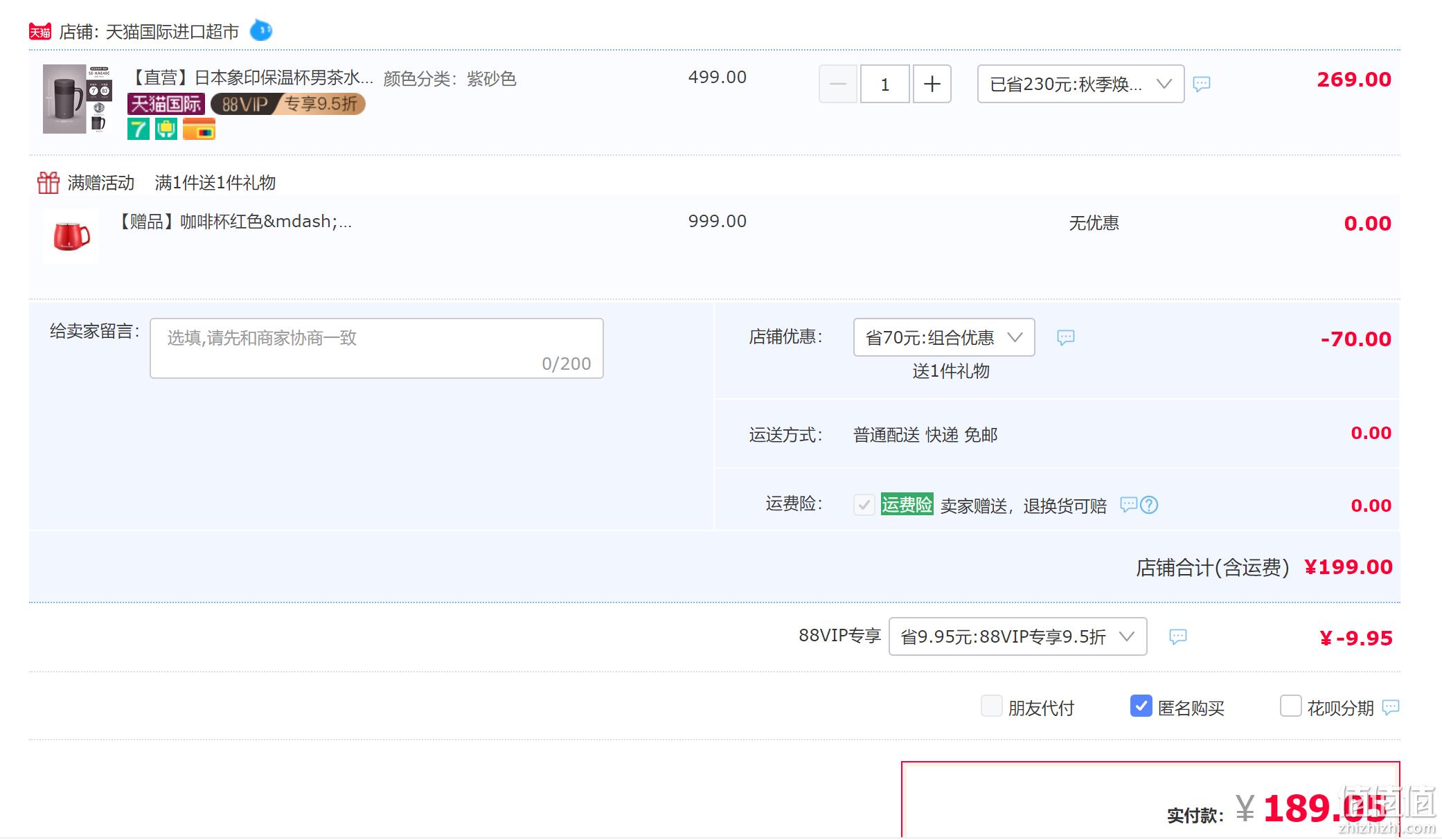Image resolution: width=1442 pixels, height=840 pixels.
Task: Click the comment icon next to 花呗分期
Action: click(x=1391, y=707)
